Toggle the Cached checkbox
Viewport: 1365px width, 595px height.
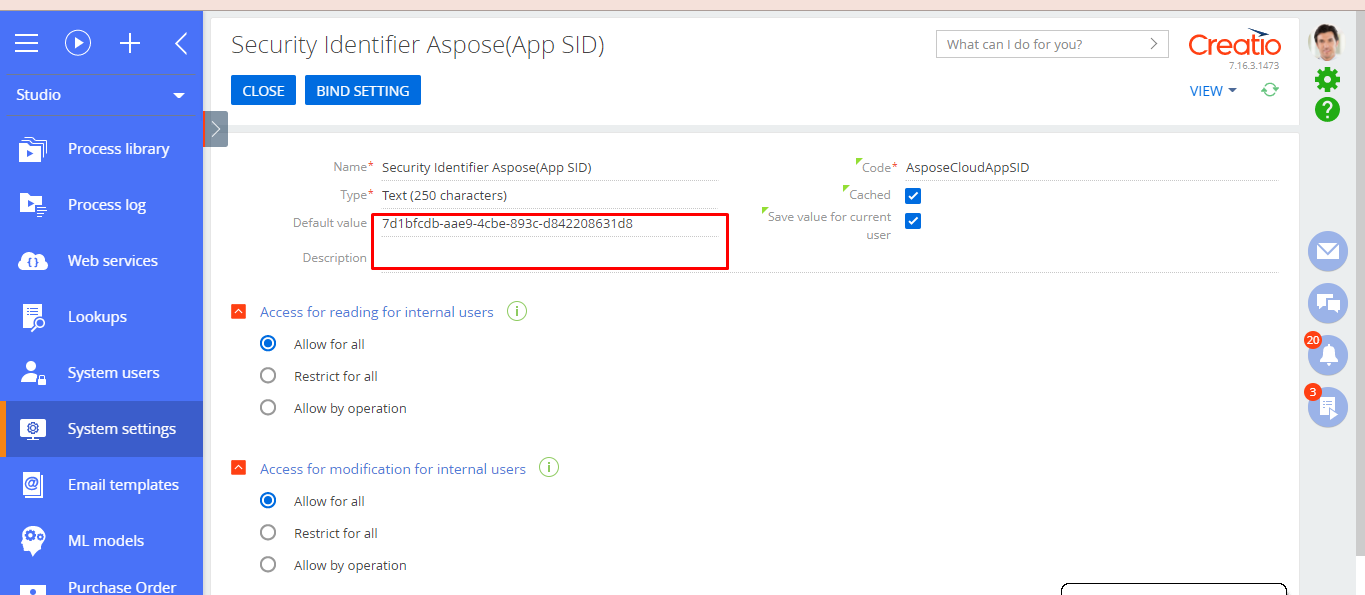913,196
